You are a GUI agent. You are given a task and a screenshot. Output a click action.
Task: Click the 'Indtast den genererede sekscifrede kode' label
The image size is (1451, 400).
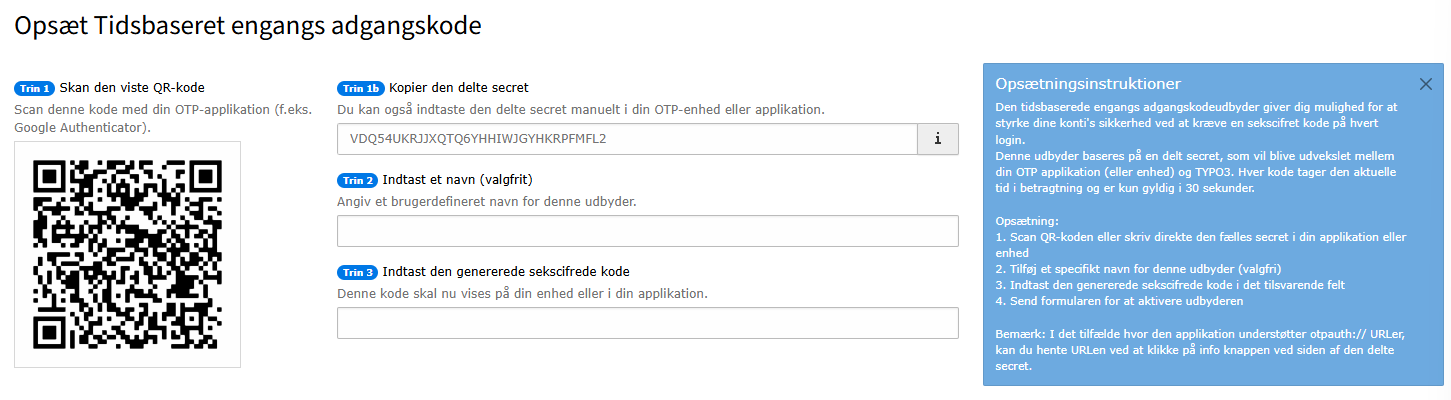pos(506,271)
